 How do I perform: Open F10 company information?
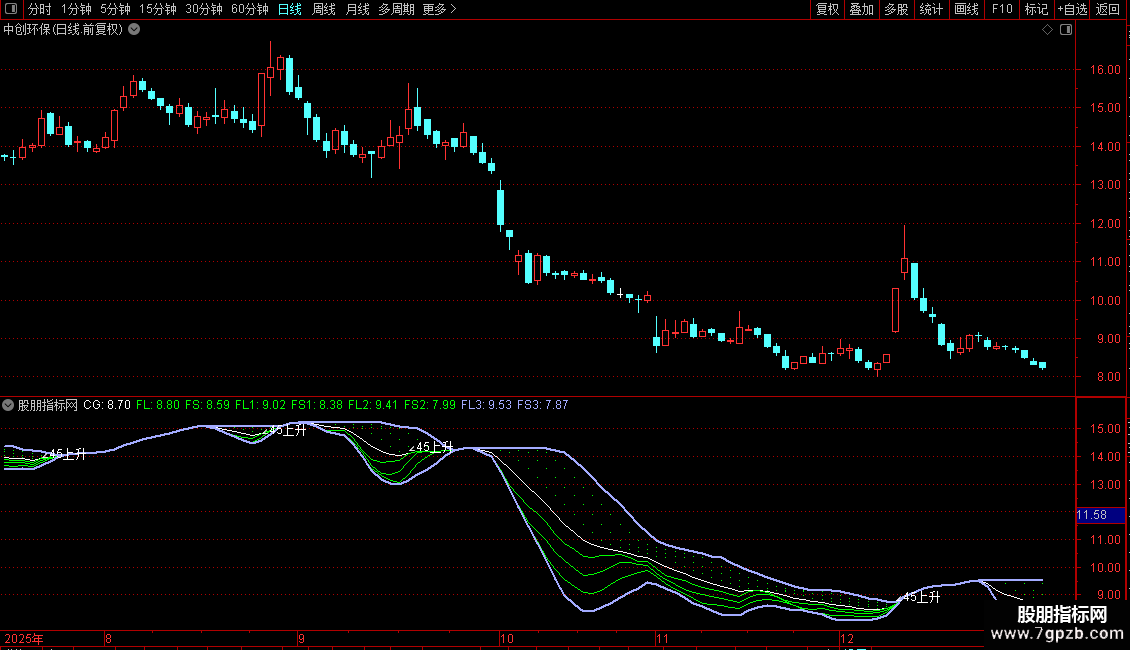[1002, 9]
